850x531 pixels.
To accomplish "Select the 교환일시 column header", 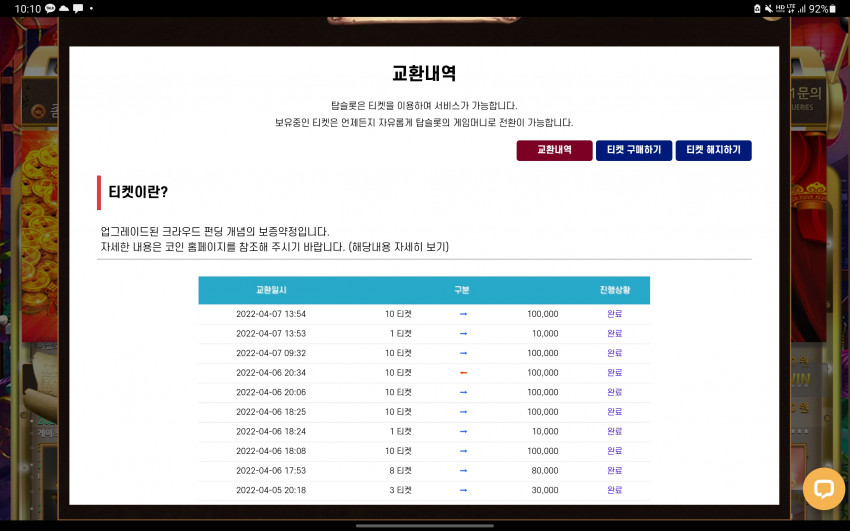I will point(271,290).
